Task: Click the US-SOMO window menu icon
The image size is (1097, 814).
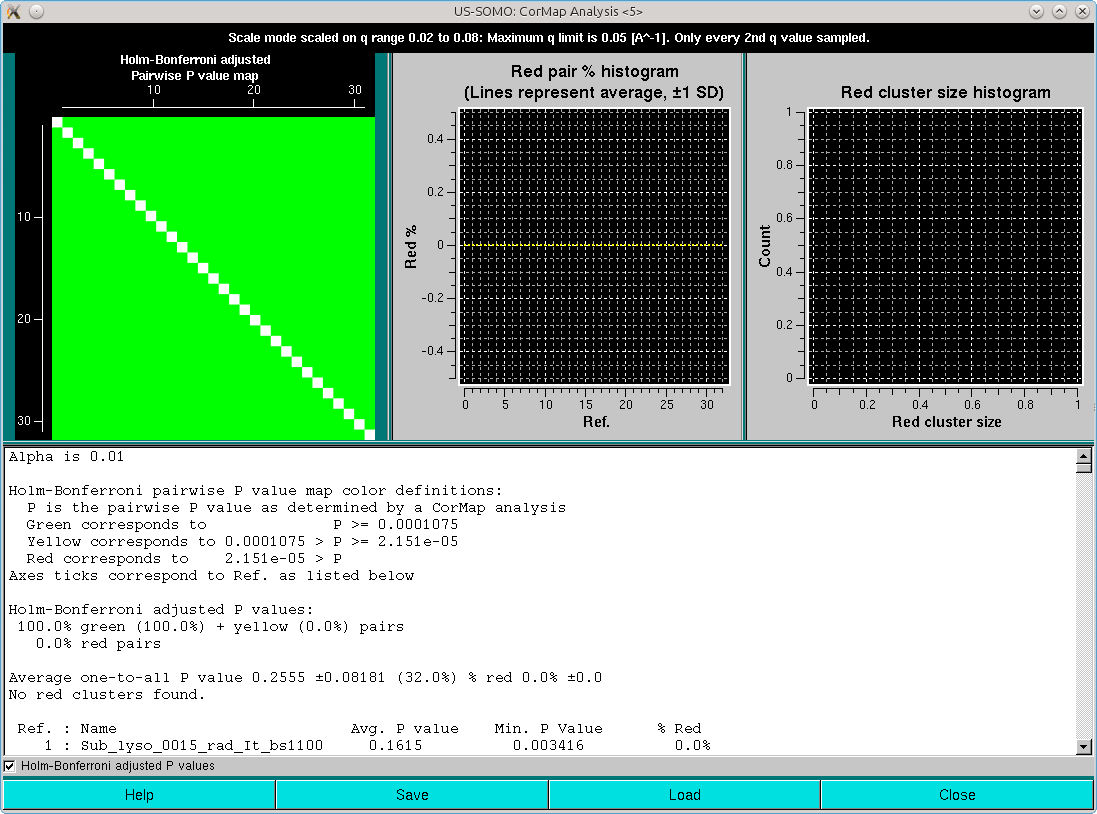Action: coord(13,11)
